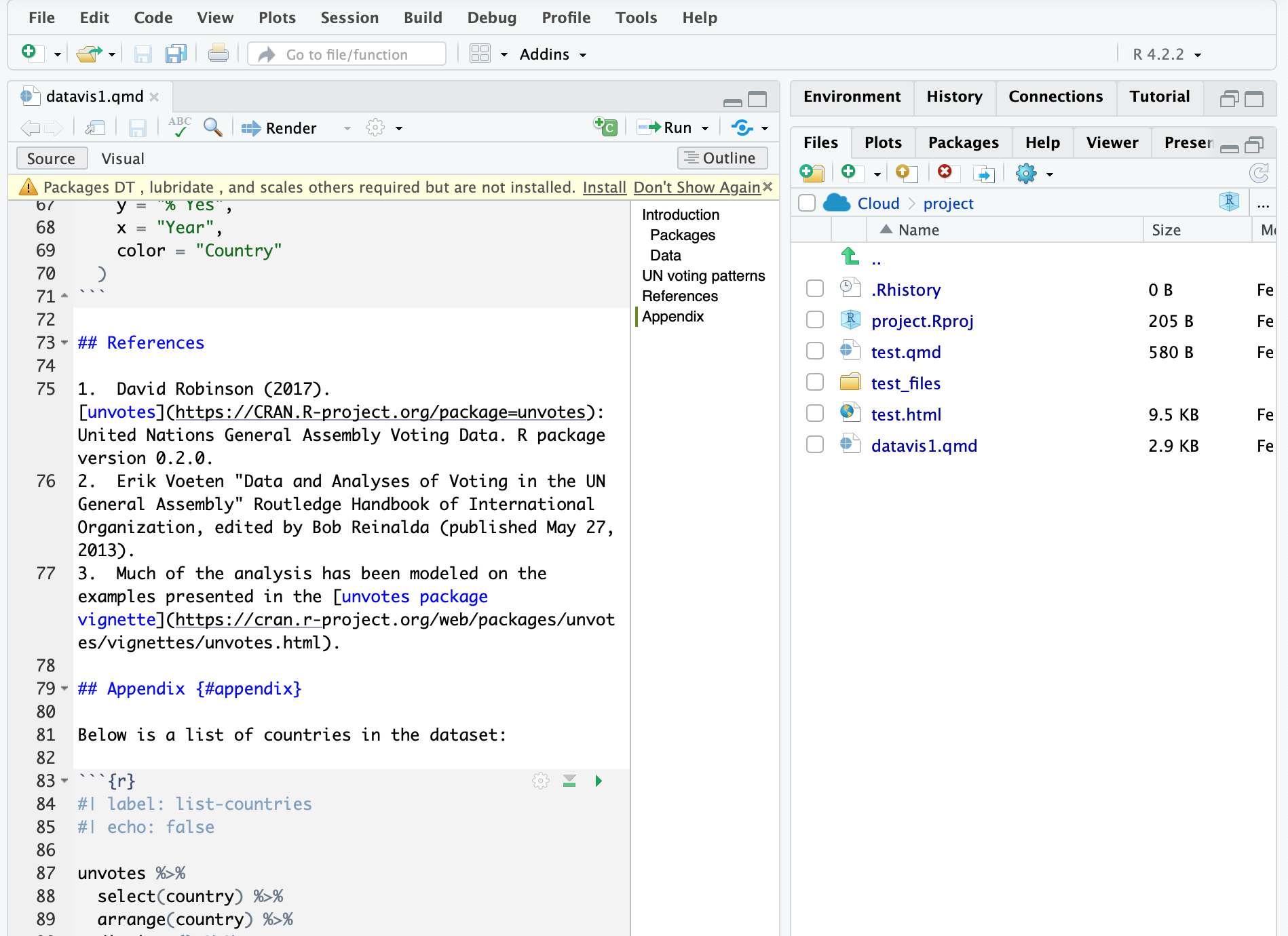Run current chunk with green play arrow
Screen dimensions: 1288x936
pyautogui.click(x=599, y=781)
